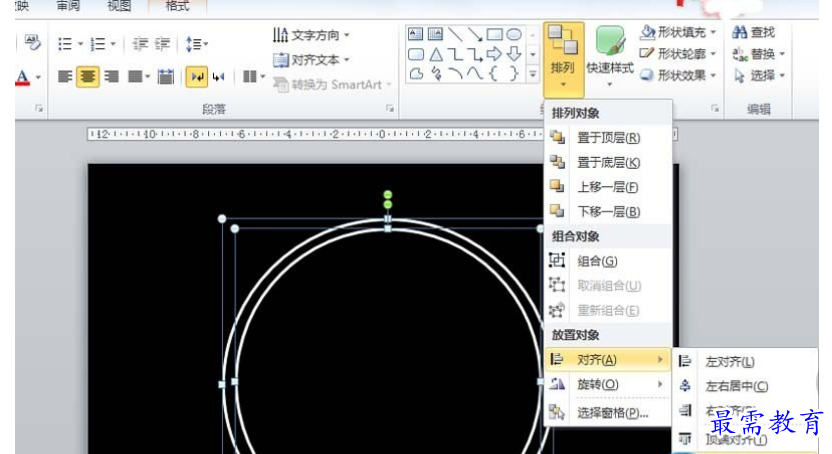The image size is (832, 454).
Task: Click the numbered list icon
Action: 98,43
